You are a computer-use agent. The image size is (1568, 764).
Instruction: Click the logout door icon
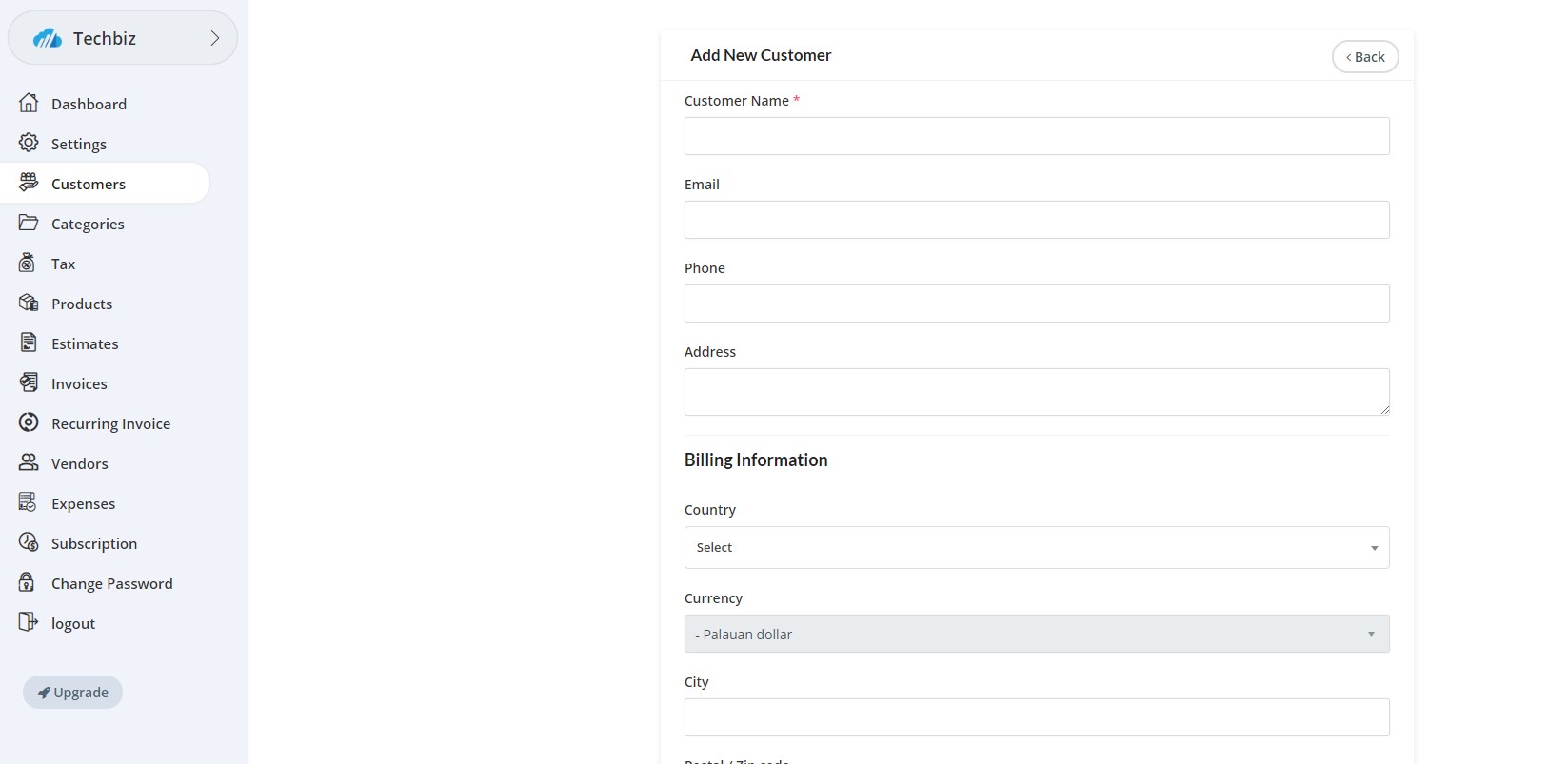29,623
